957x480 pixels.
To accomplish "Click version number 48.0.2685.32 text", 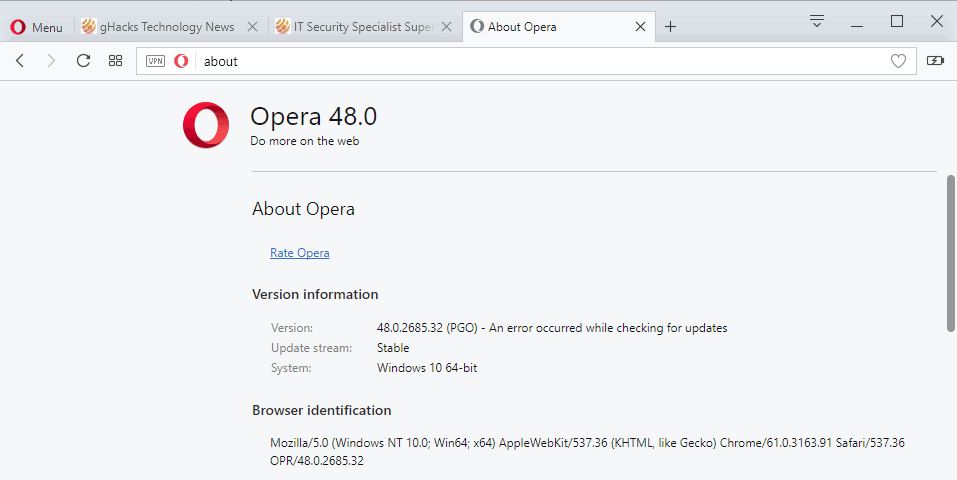I will pos(410,328).
